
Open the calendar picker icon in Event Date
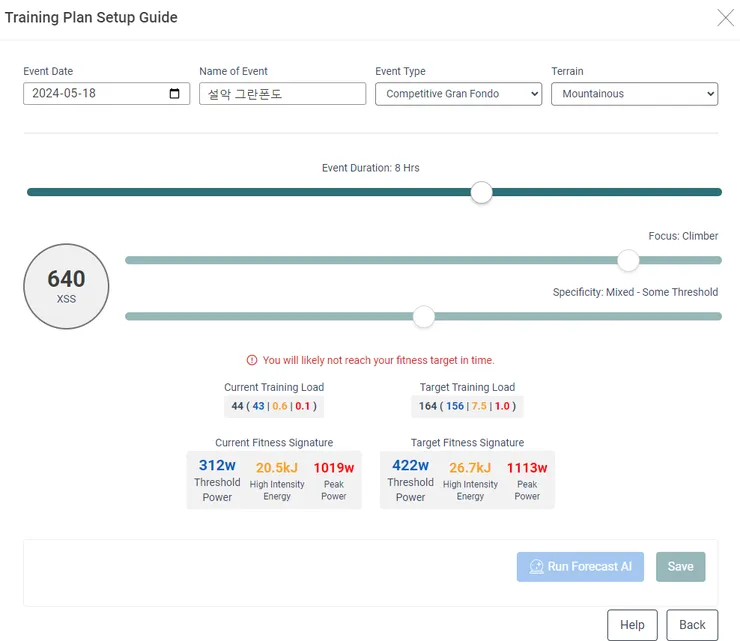(174, 93)
